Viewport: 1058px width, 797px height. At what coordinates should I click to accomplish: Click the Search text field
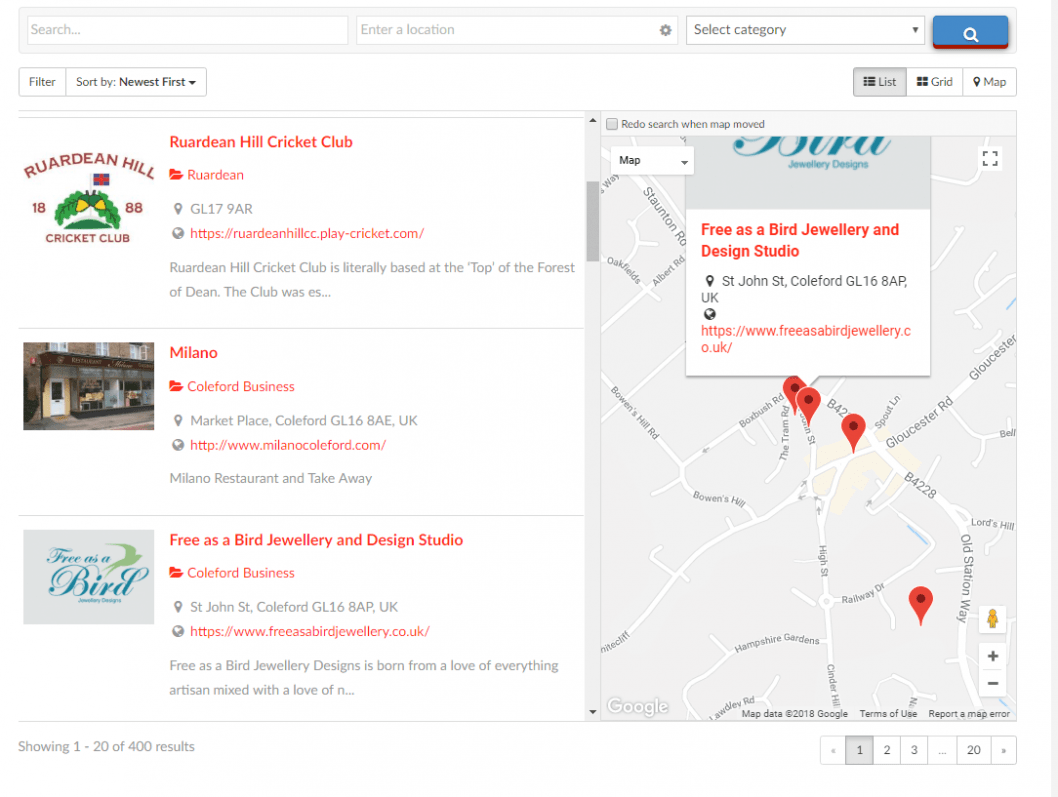pyautogui.click(x=188, y=30)
